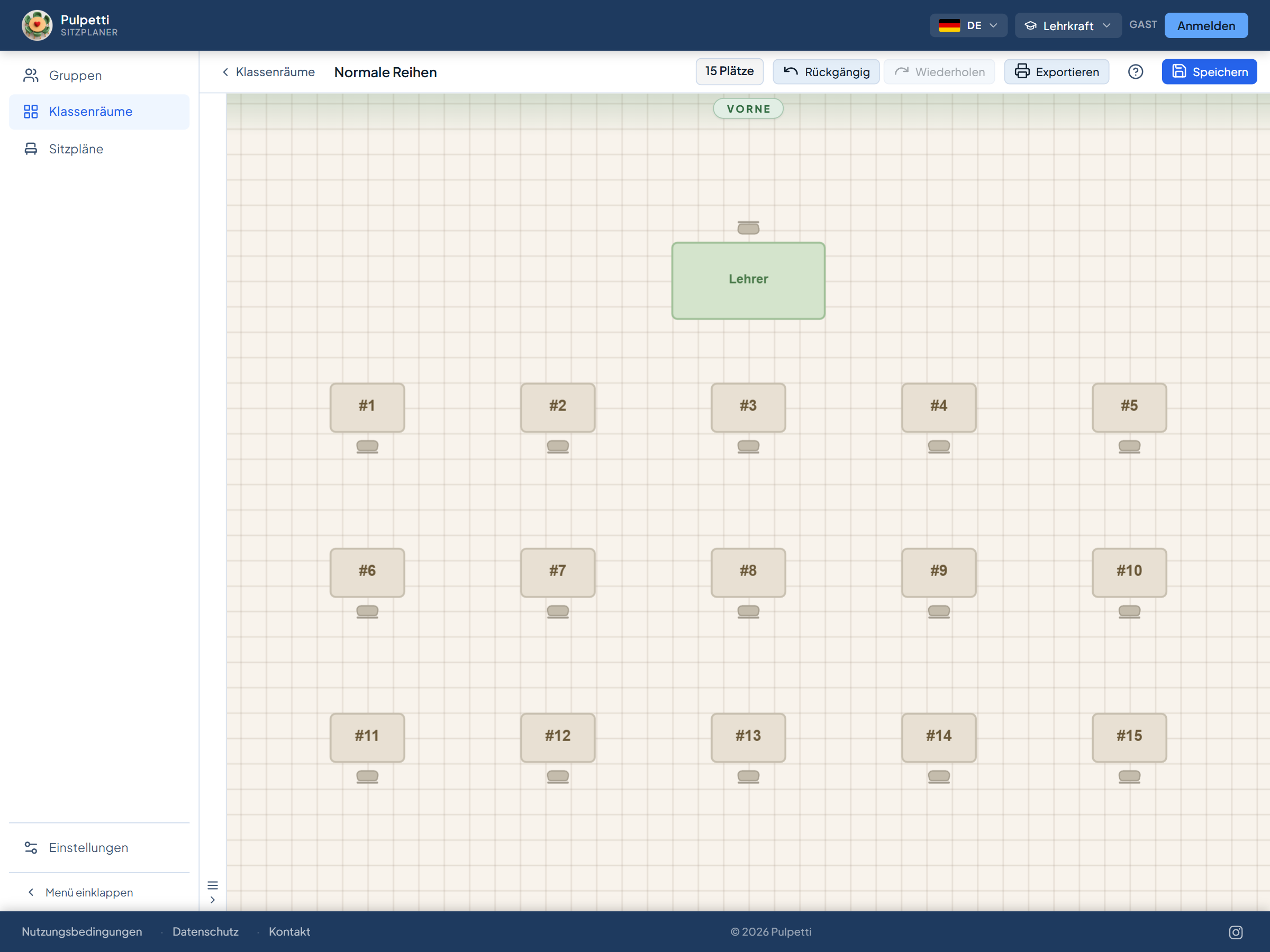Click the Anmelden button
Screen dimensions: 1270x952
(x=1205, y=25)
